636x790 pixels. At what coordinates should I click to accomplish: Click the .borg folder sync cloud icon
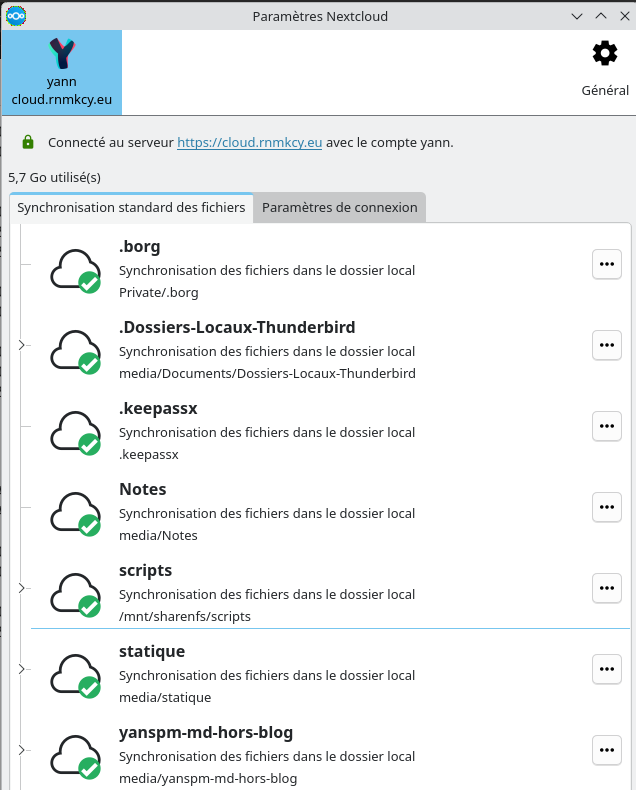point(76,271)
